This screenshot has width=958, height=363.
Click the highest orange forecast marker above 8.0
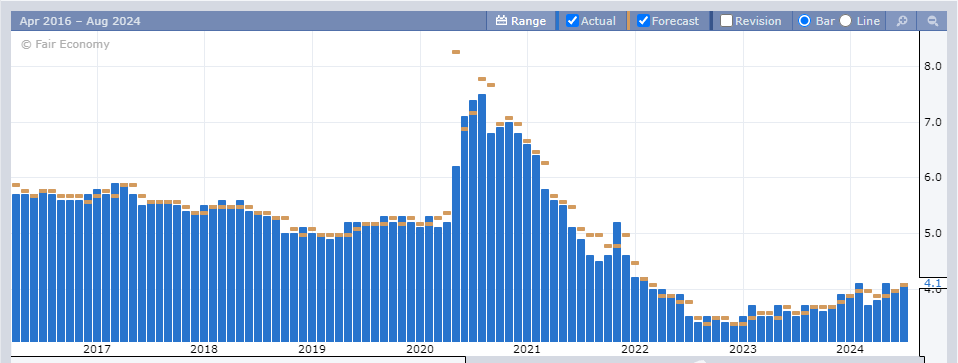(456, 52)
